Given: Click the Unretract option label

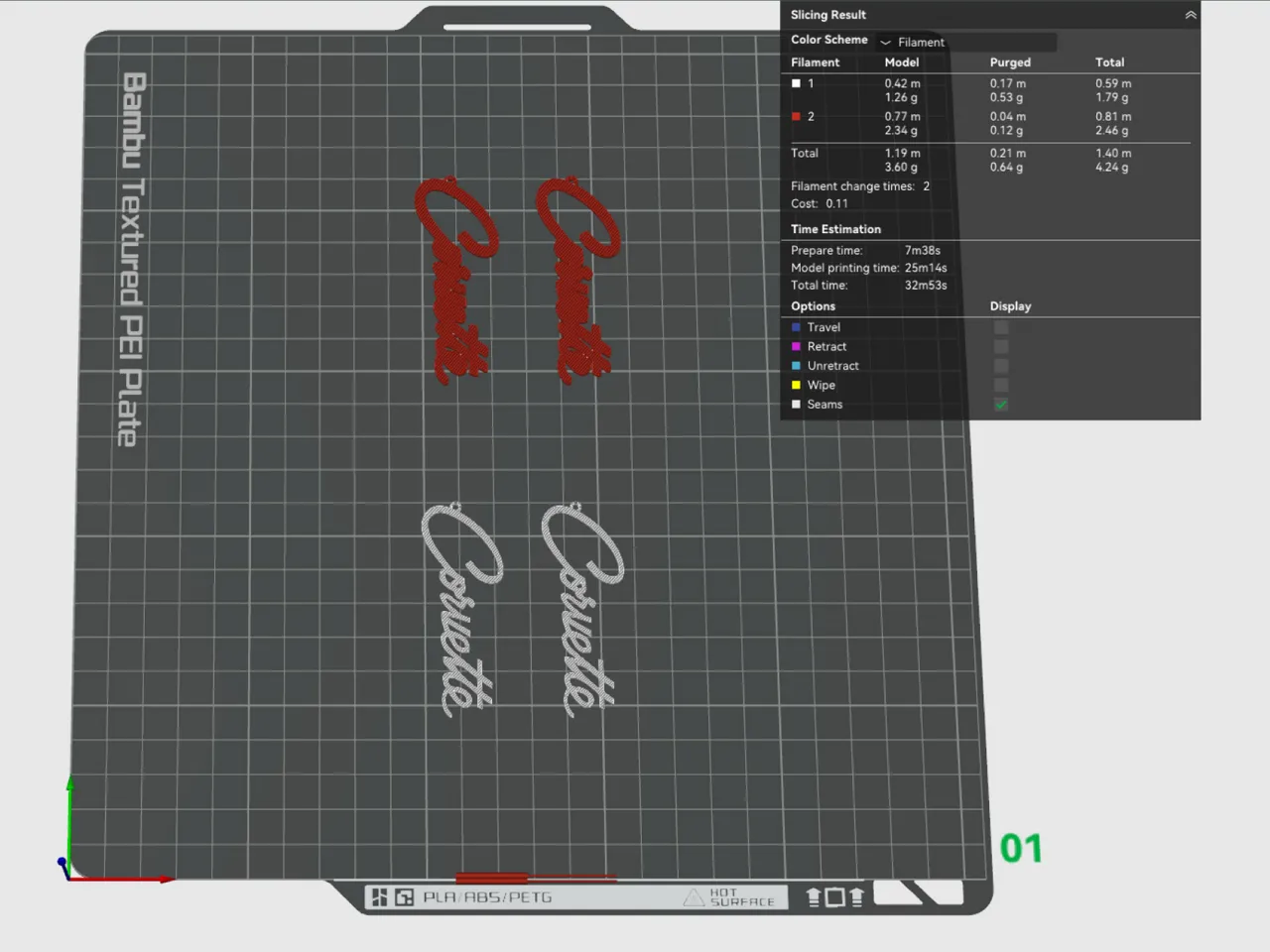Looking at the screenshot, I should tap(832, 366).
